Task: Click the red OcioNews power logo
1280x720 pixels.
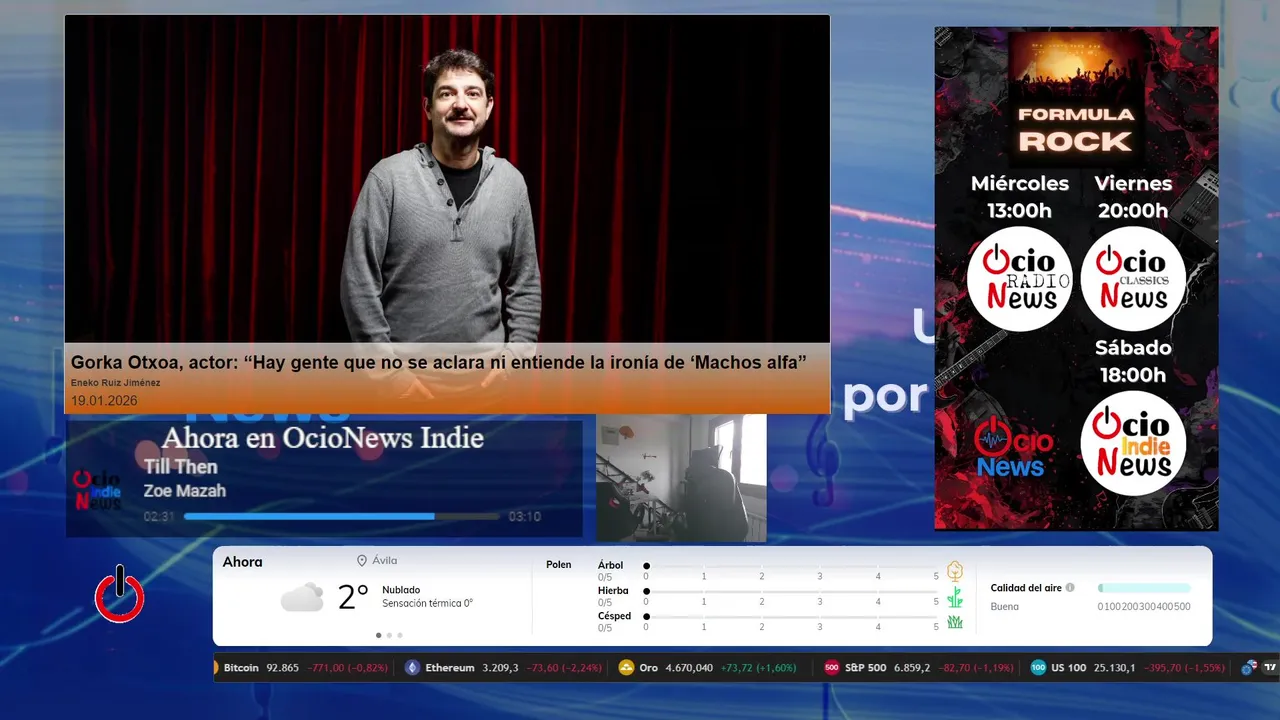Action: click(120, 594)
